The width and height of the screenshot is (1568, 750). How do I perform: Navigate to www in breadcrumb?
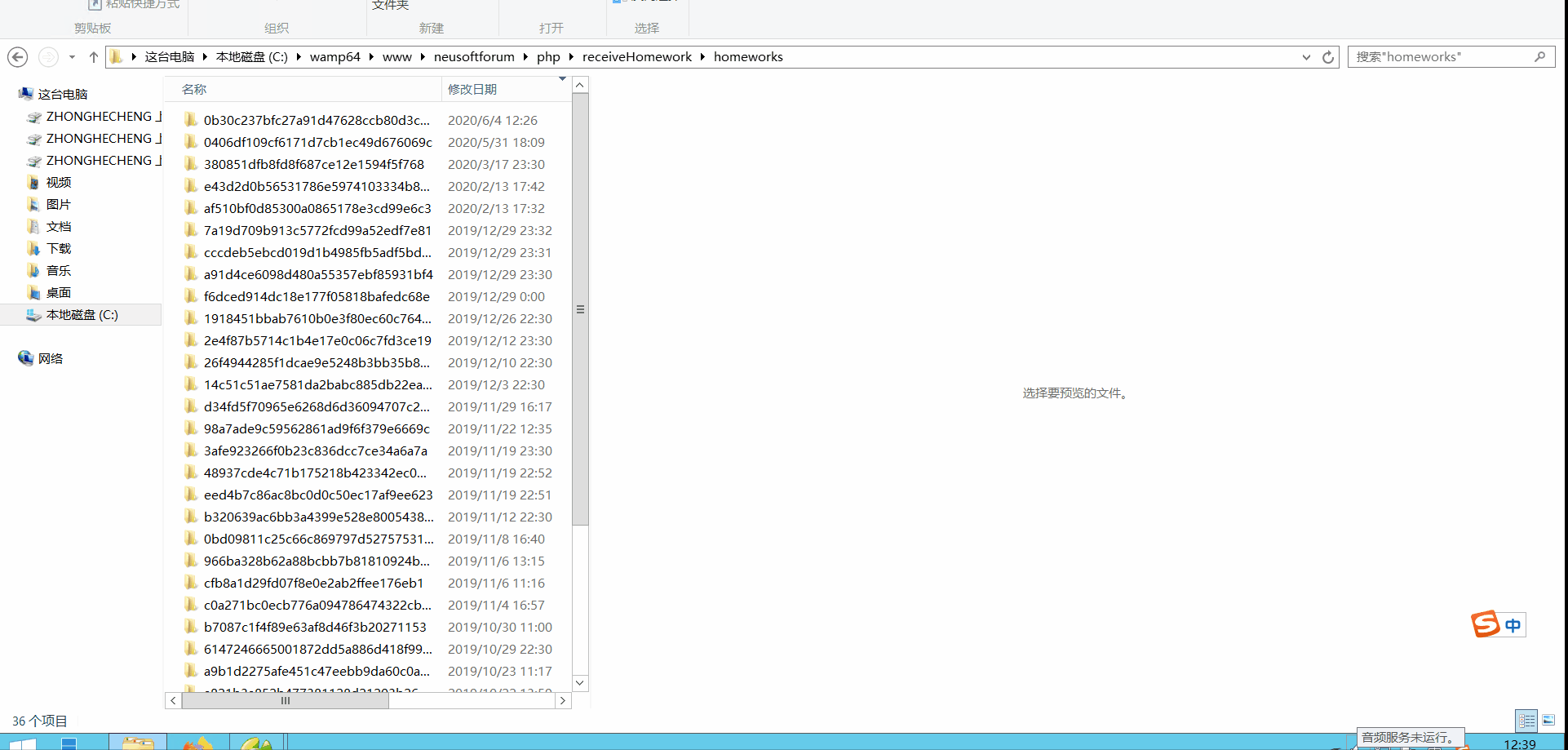[x=397, y=57]
